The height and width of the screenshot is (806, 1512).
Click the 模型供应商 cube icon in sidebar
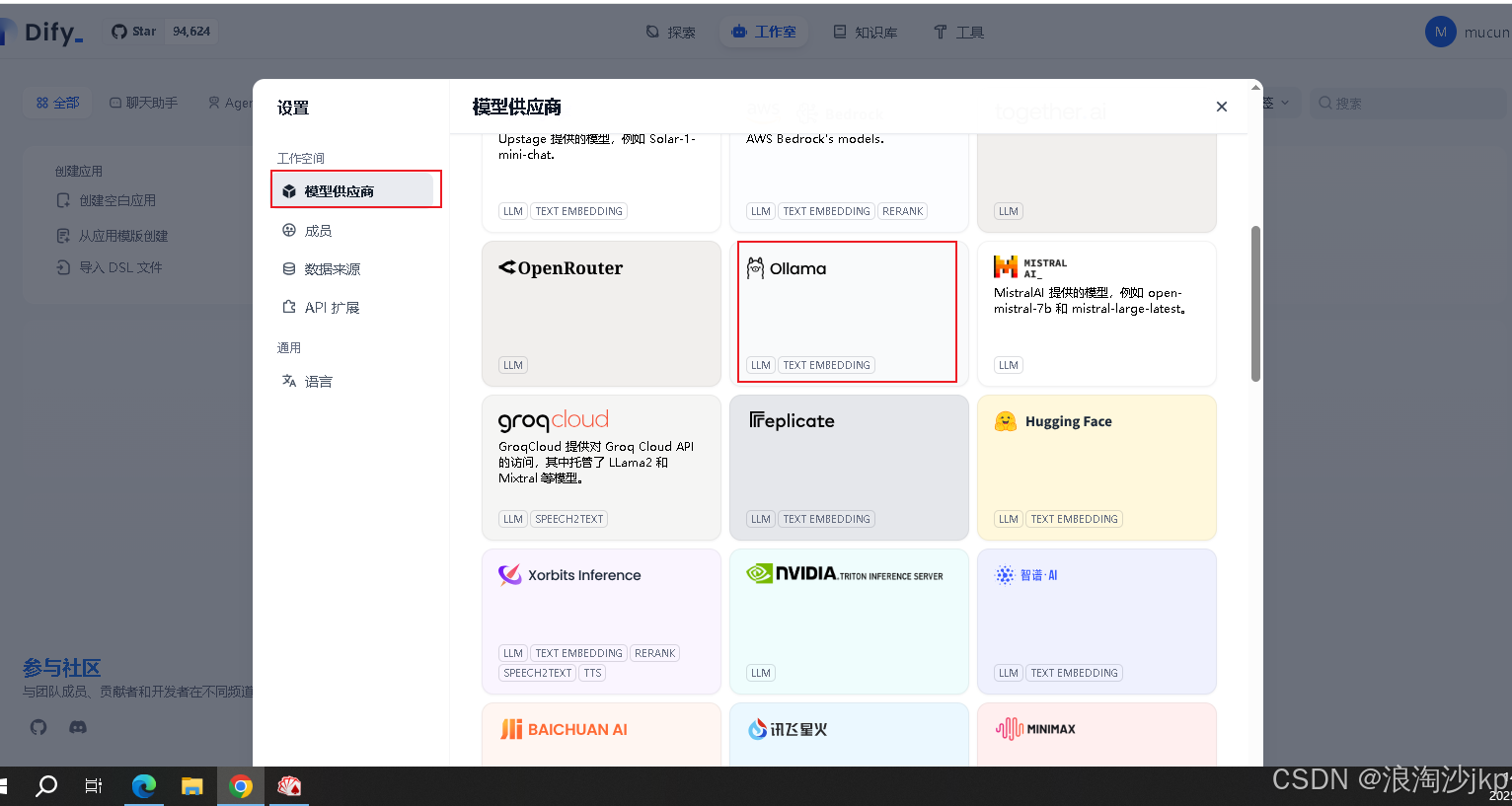289,191
